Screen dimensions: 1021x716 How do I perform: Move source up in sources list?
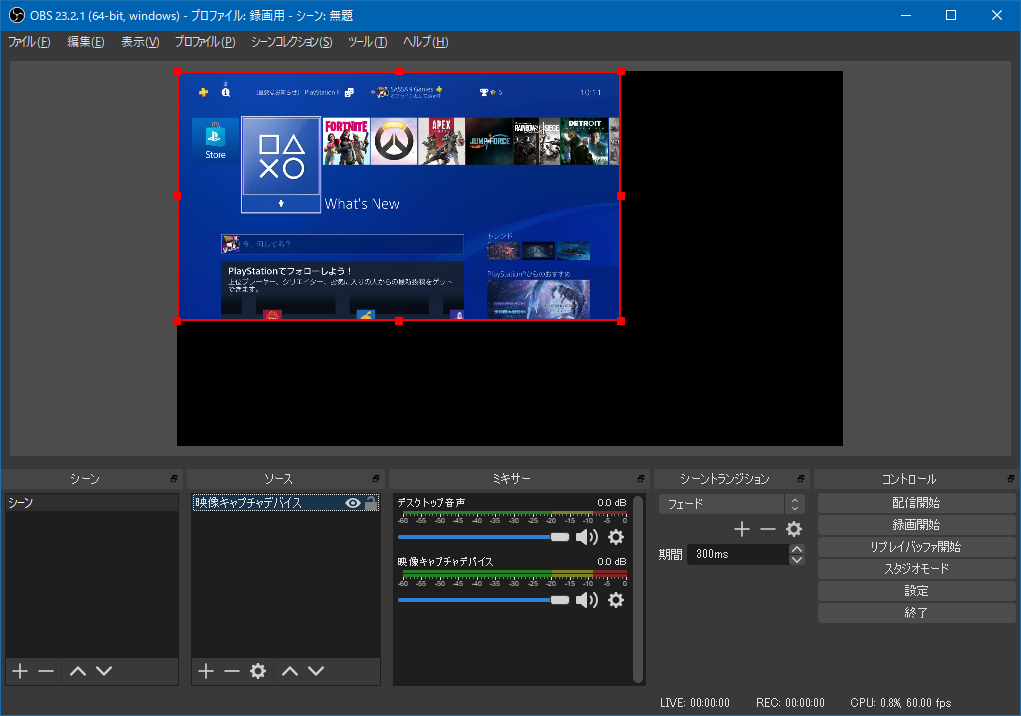coord(290,671)
